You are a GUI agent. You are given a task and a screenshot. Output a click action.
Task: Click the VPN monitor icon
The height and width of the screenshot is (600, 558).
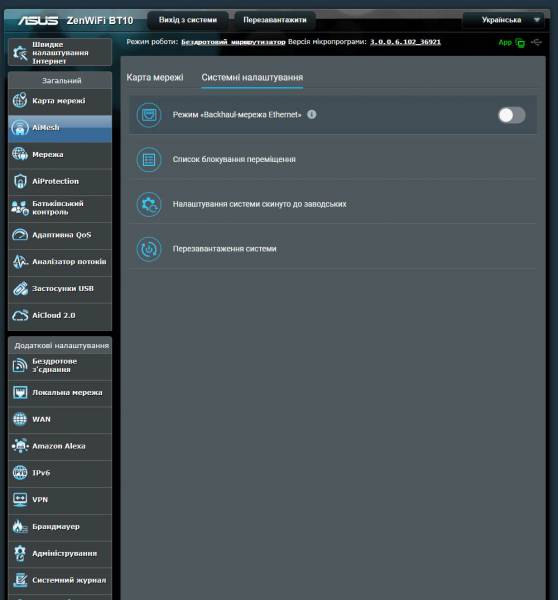click(20, 499)
